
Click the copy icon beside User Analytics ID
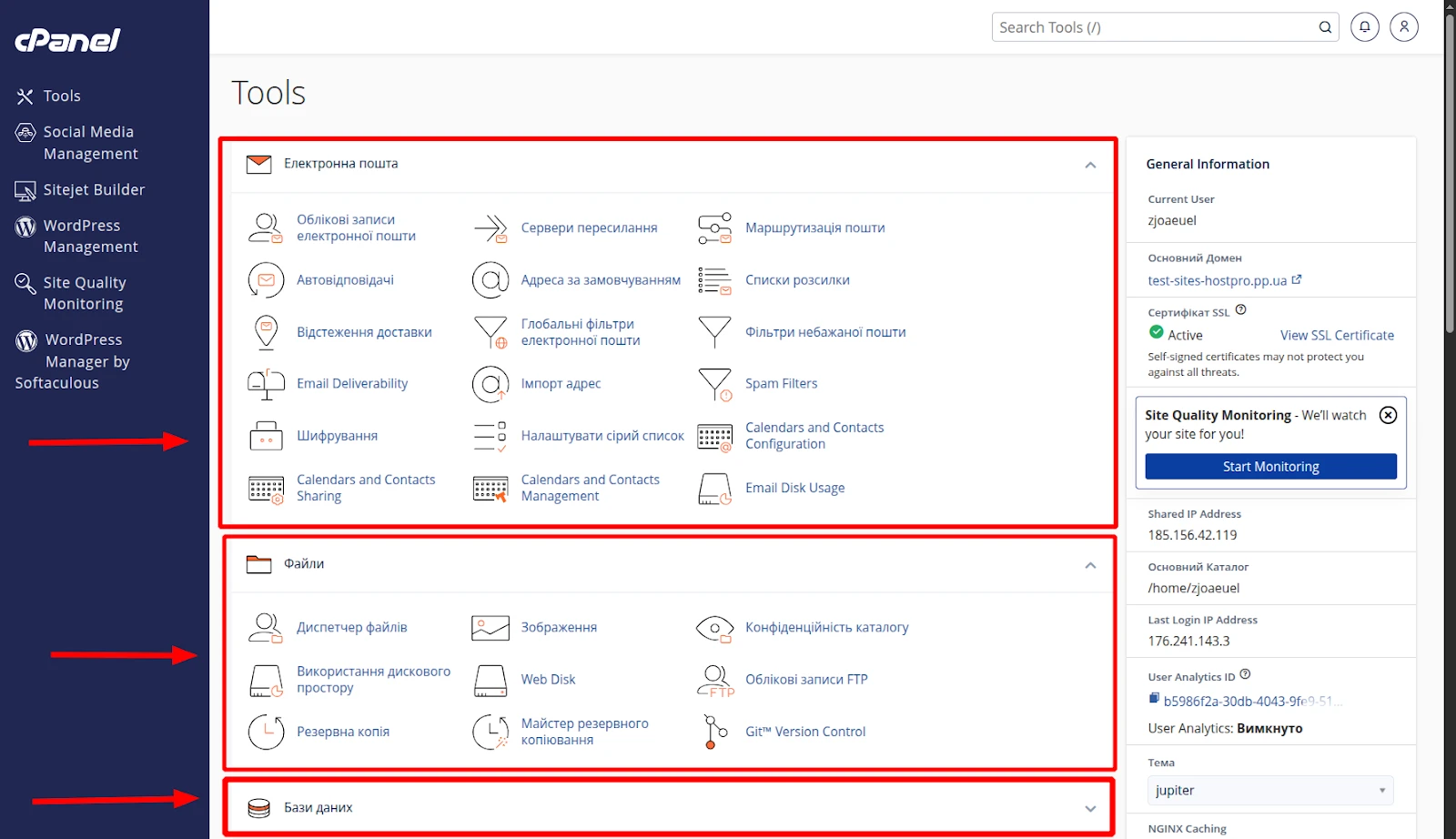coord(1154,699)
